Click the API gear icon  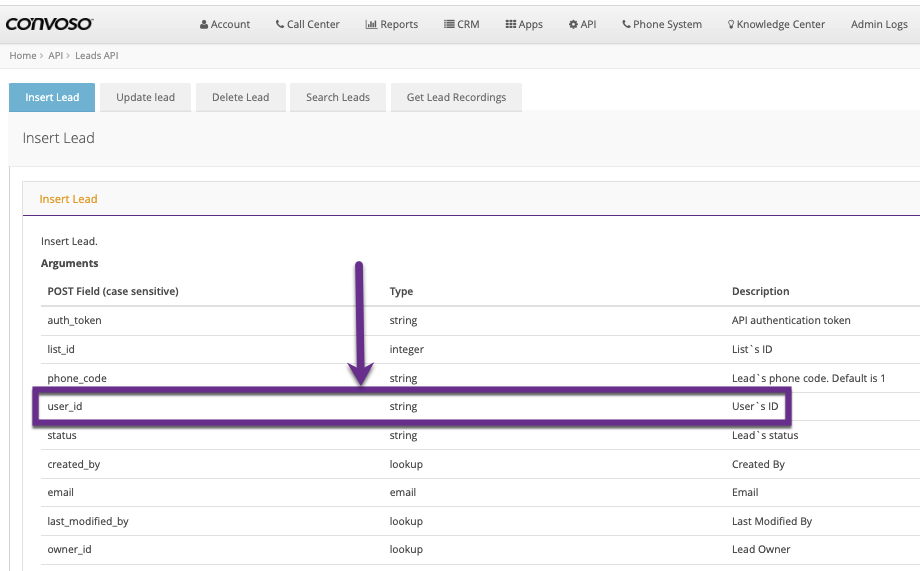pos(573,24)
